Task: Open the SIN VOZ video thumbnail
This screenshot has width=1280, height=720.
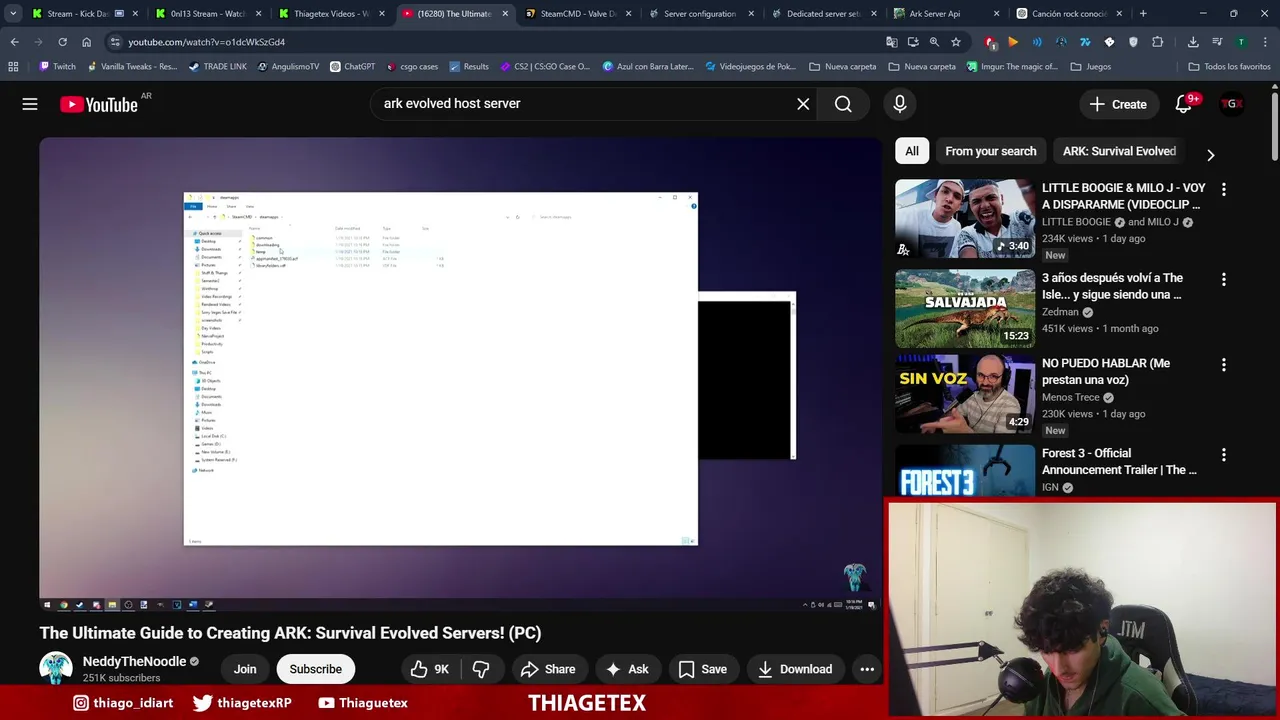Action: click(965, 393)
